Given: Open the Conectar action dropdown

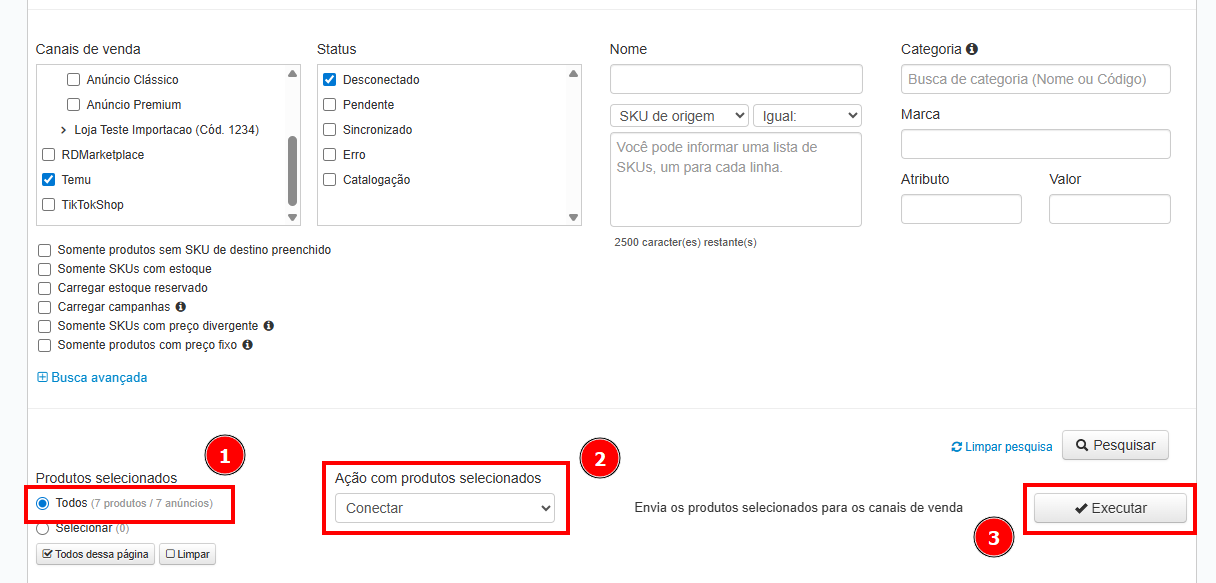Looking at the screenshot, I should coord(444,508).
